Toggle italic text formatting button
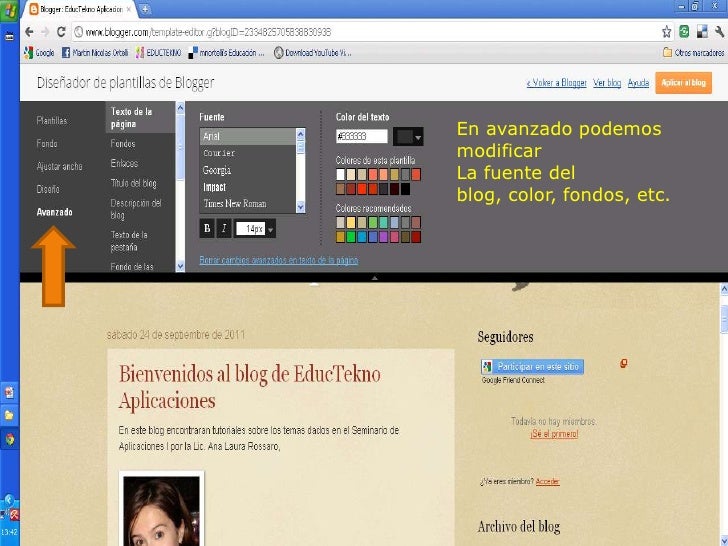This screenshot has width=728, height=546. 224,228
